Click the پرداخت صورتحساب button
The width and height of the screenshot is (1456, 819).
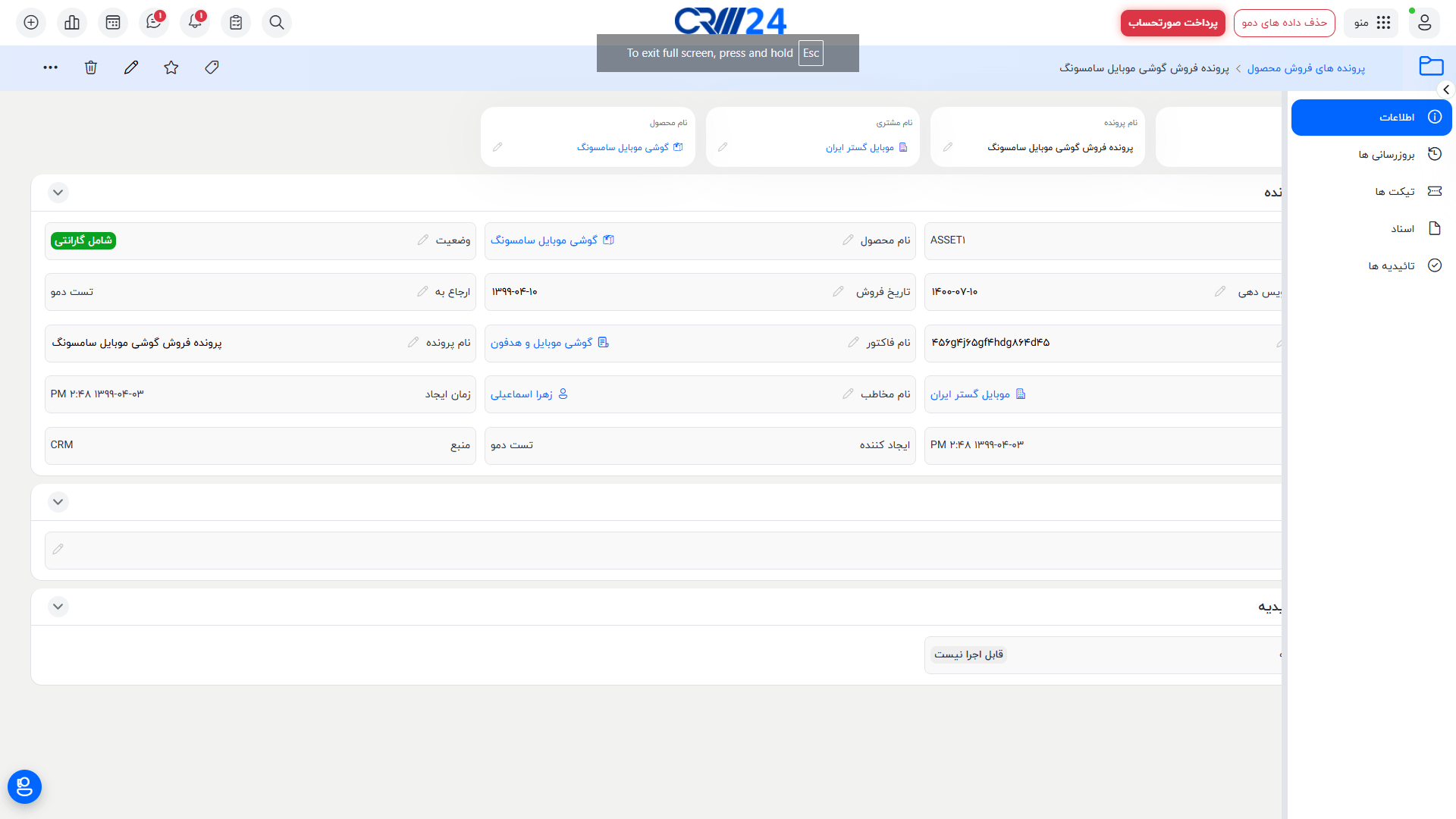(x=1172, y=23)
